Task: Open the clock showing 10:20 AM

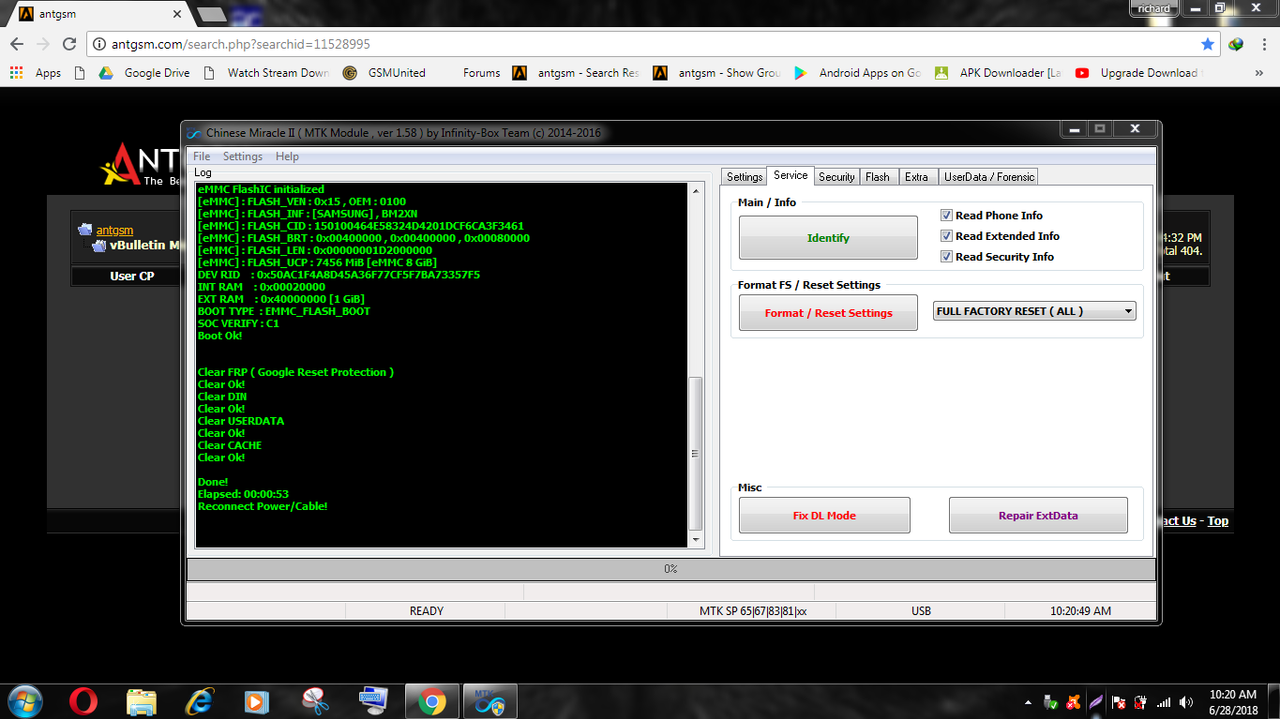Action: coord(1232,701)
